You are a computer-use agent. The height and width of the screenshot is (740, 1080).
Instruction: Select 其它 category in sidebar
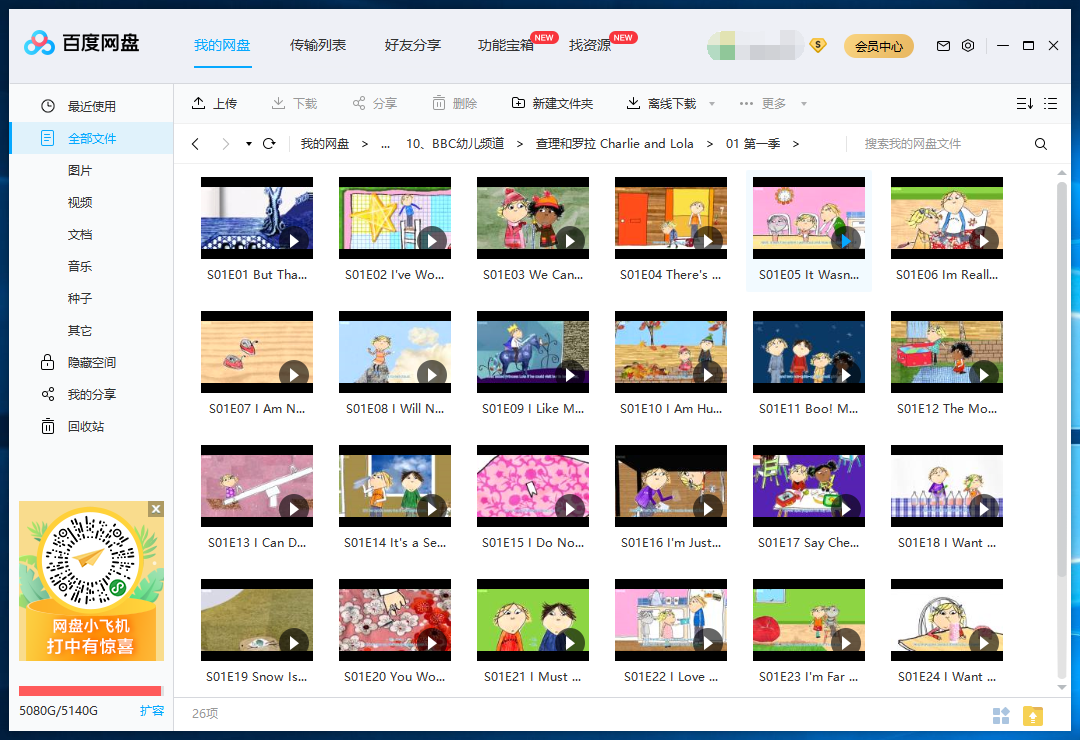[80, 331]
